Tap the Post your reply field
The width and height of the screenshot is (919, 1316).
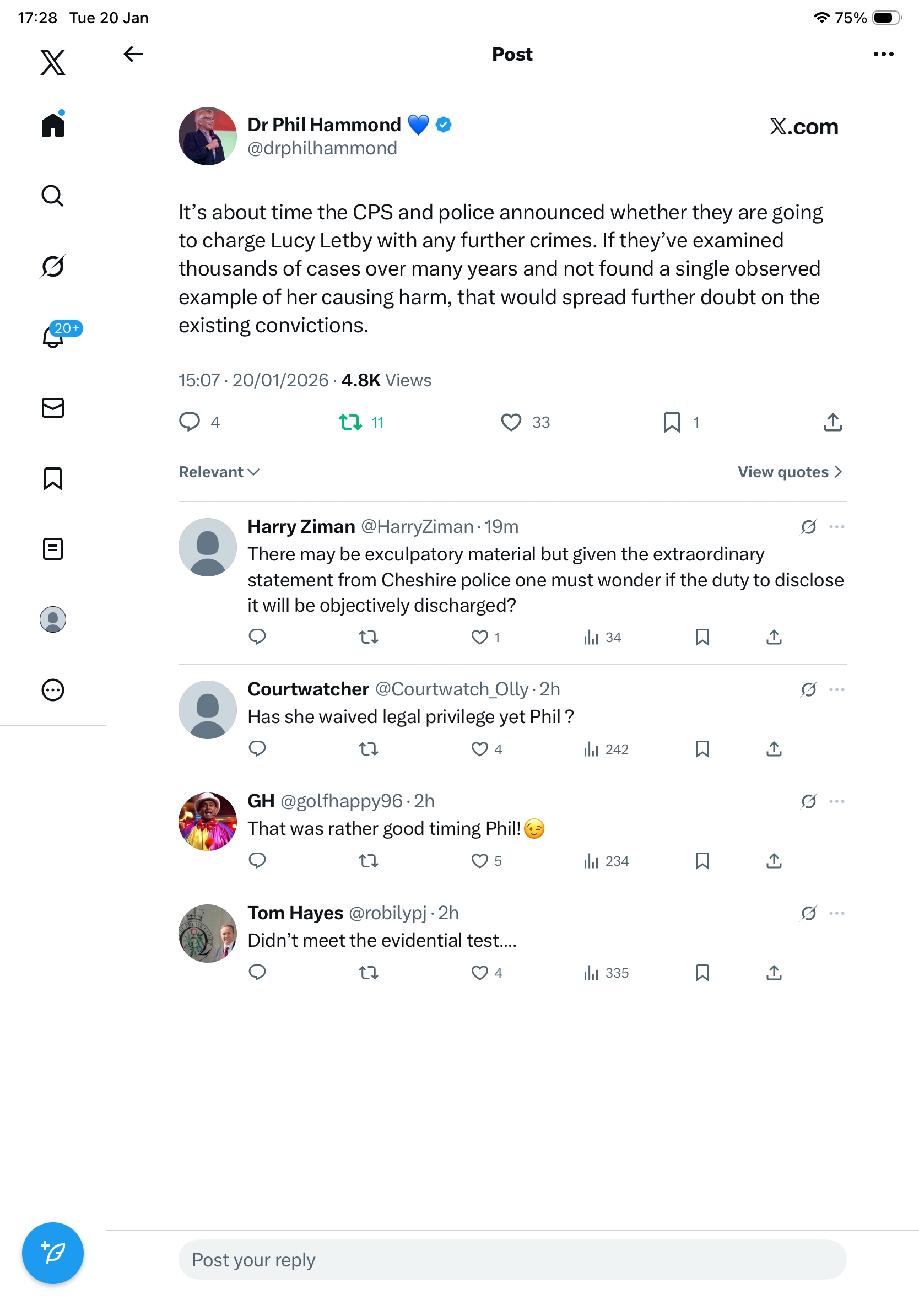[x=512, y=1260]
